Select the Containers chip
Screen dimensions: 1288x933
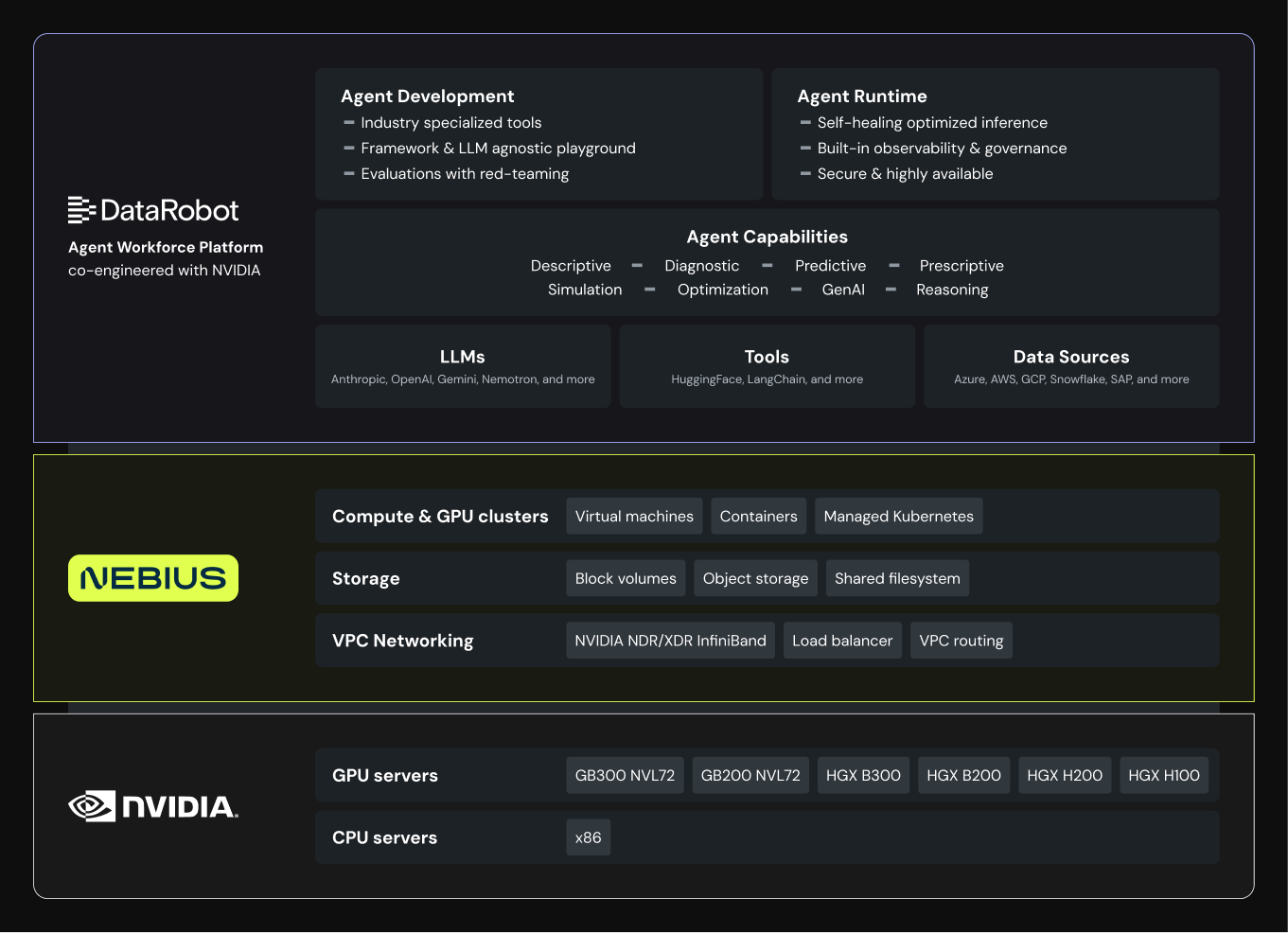(758, 517)
